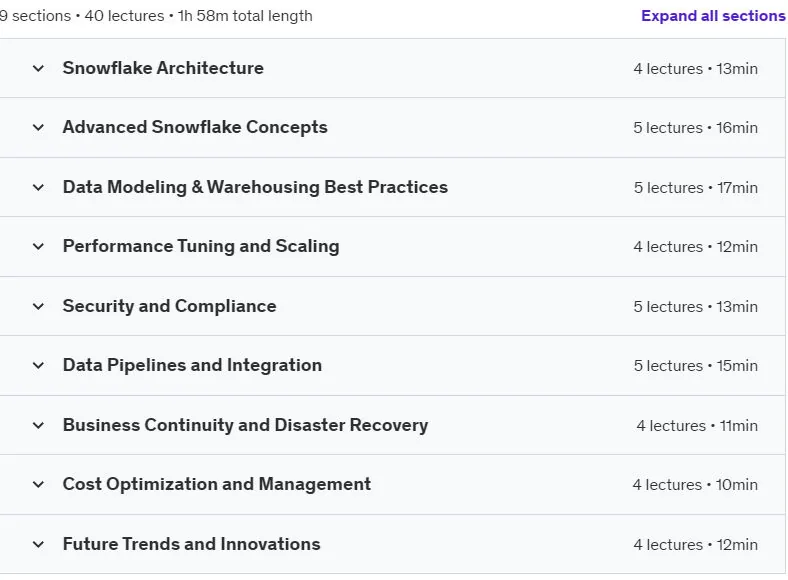The image size is (788, 580).
Task: Click chevron next to Cost Optimization and Management
Action: 38,485
